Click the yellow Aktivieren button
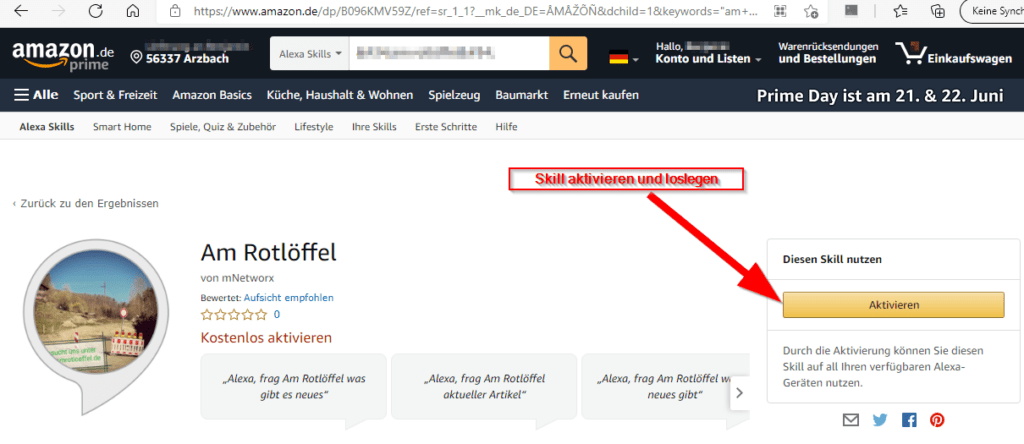 click(x=893, y=304)
